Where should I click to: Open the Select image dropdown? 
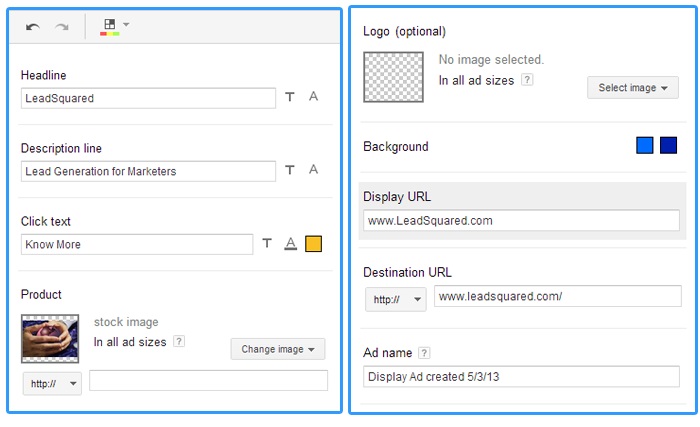633,88
